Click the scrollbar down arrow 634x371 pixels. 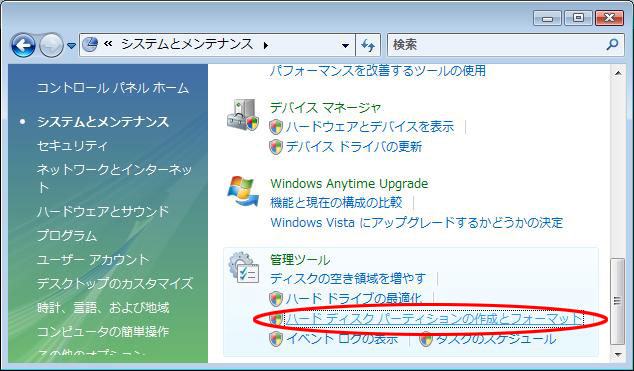[617, 354]
